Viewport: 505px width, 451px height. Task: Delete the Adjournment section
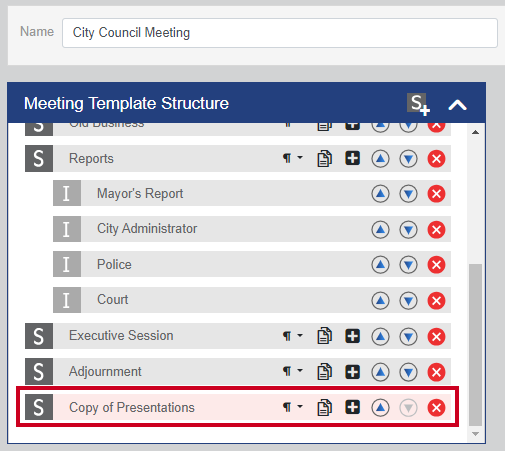[x=436, y=372]
